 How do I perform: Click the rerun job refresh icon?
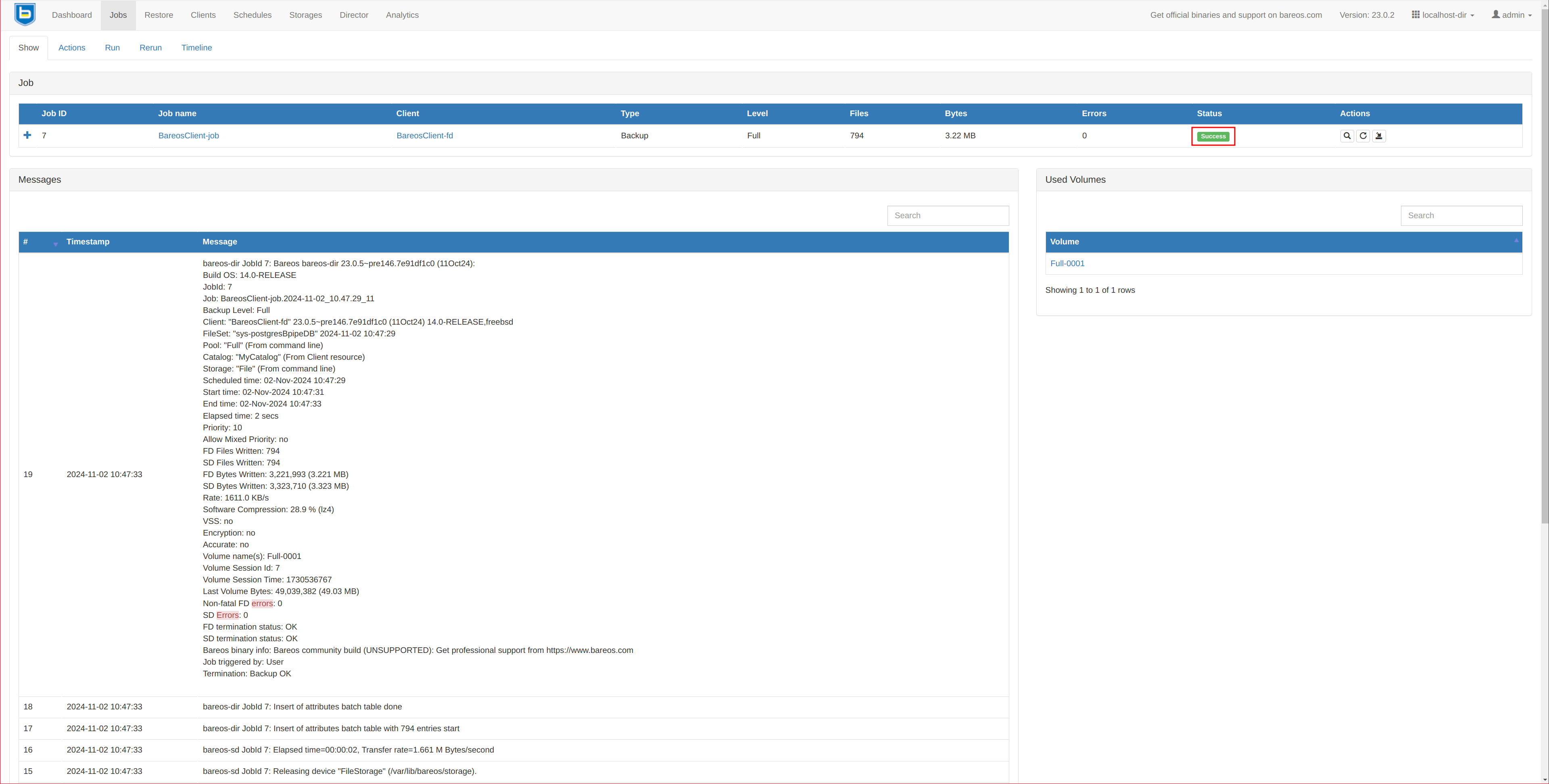coord(1363,136)
